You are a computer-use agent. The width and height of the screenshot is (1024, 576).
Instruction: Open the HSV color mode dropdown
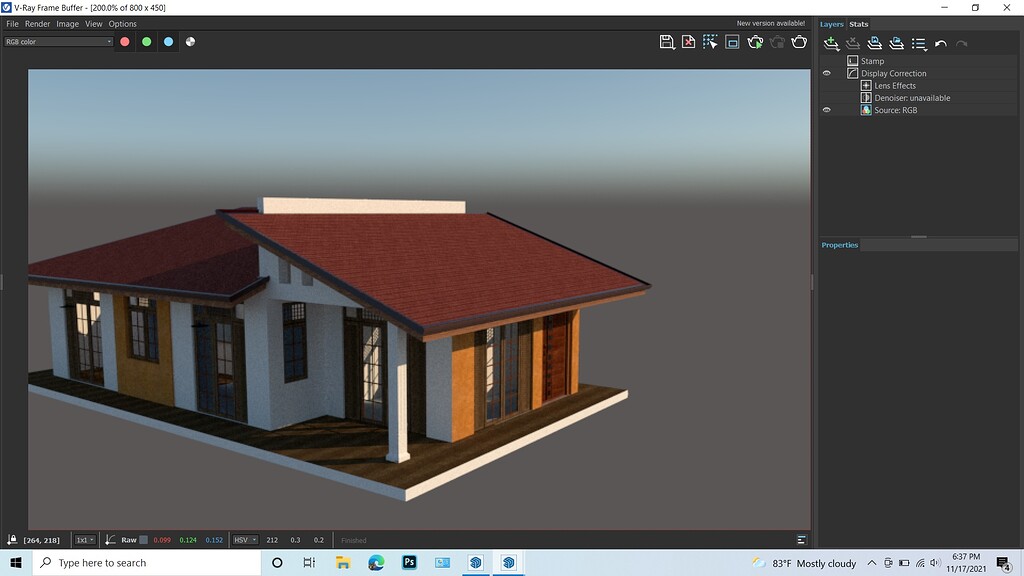tap(243, 539)
